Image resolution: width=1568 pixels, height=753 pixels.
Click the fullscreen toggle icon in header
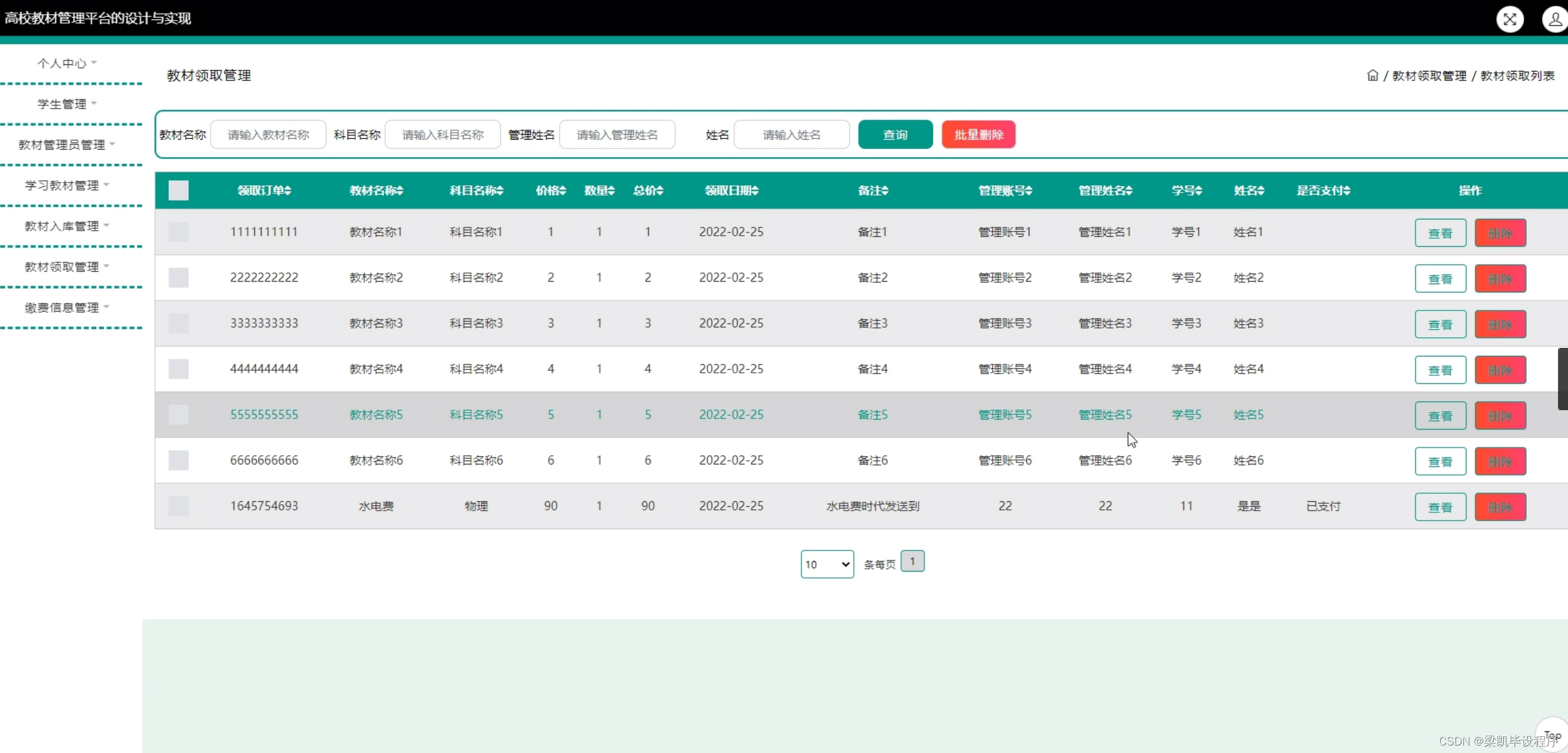coord(1509,19)
